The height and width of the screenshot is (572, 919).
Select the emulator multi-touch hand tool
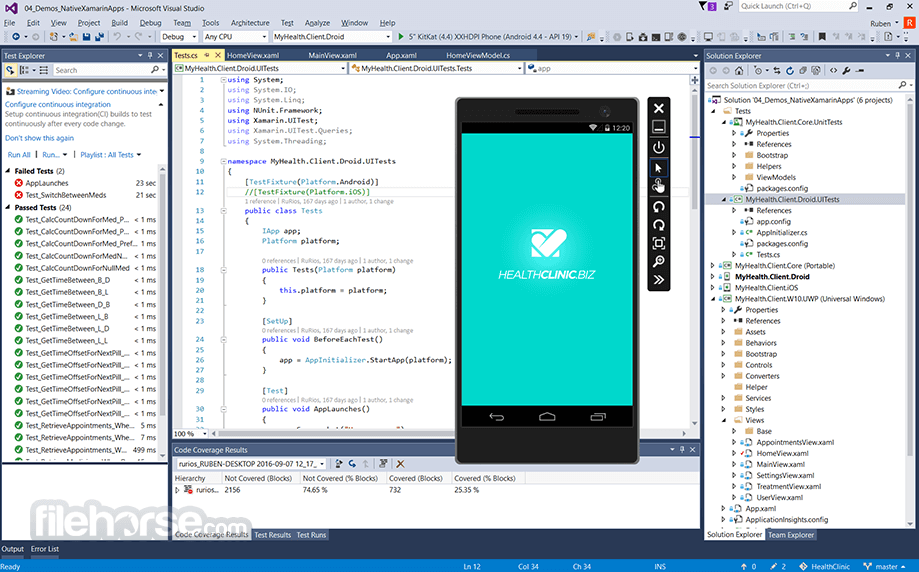pyautogui.click(x=659, y=186)
